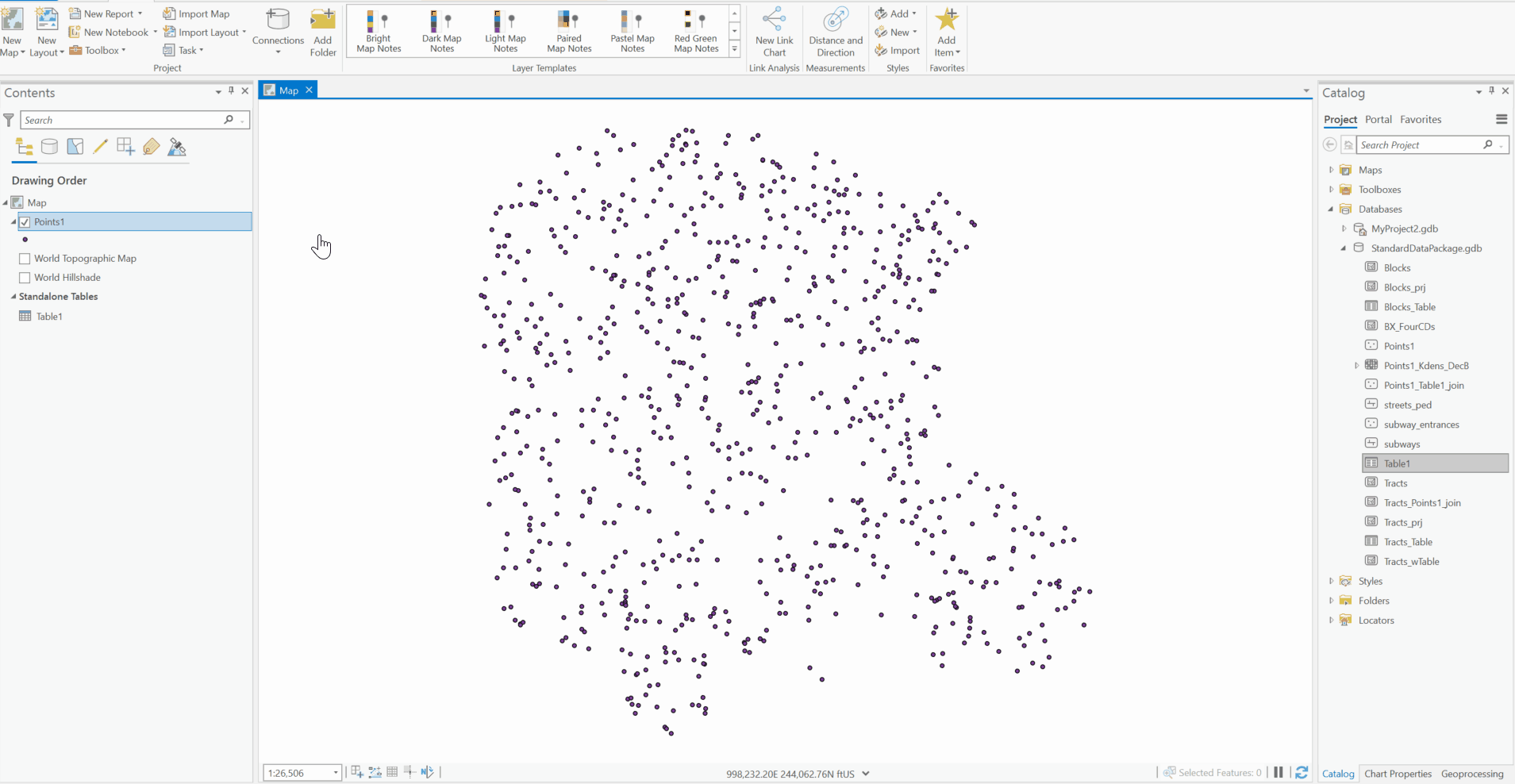Expand the Styles node in Catalog
This screenshot has width=1515, height=784.
click(1332, 582)
